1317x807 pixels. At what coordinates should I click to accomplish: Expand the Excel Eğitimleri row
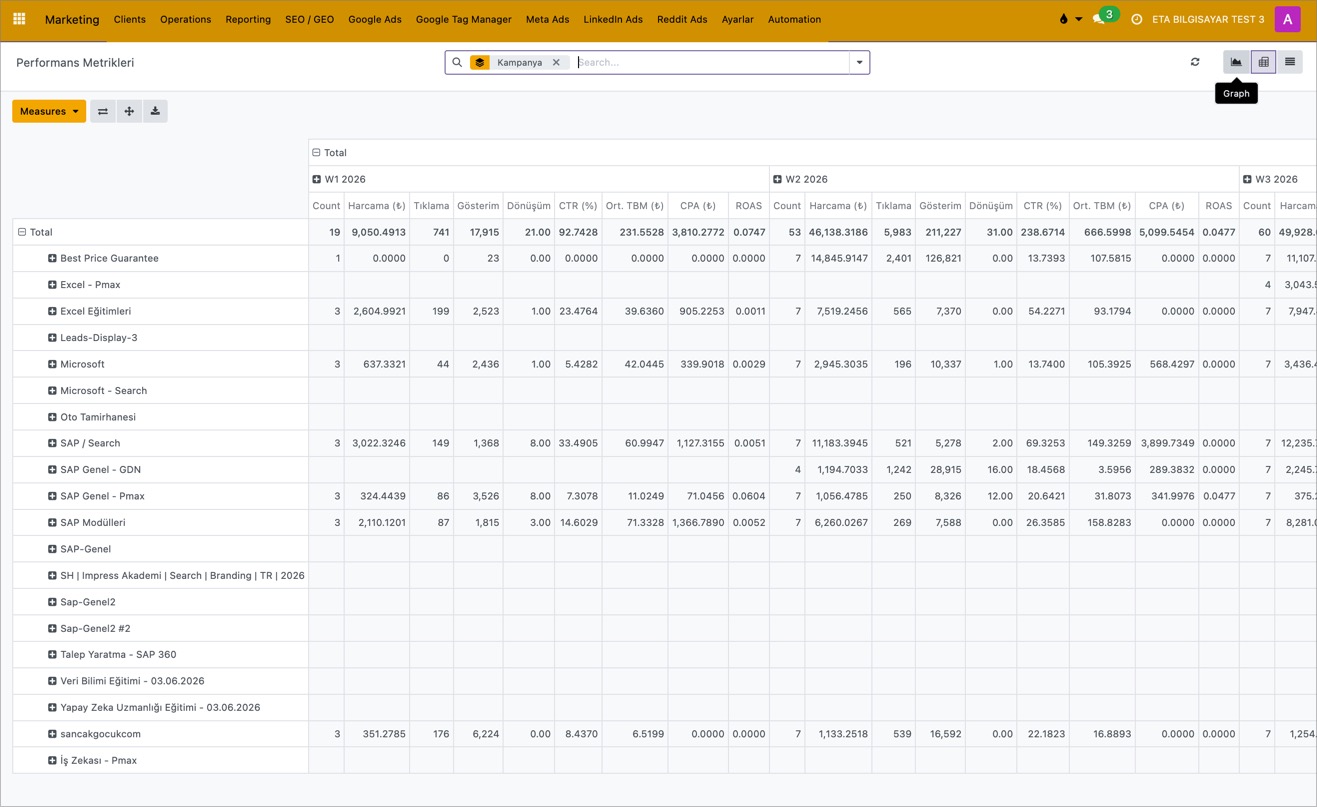[91, 311]
